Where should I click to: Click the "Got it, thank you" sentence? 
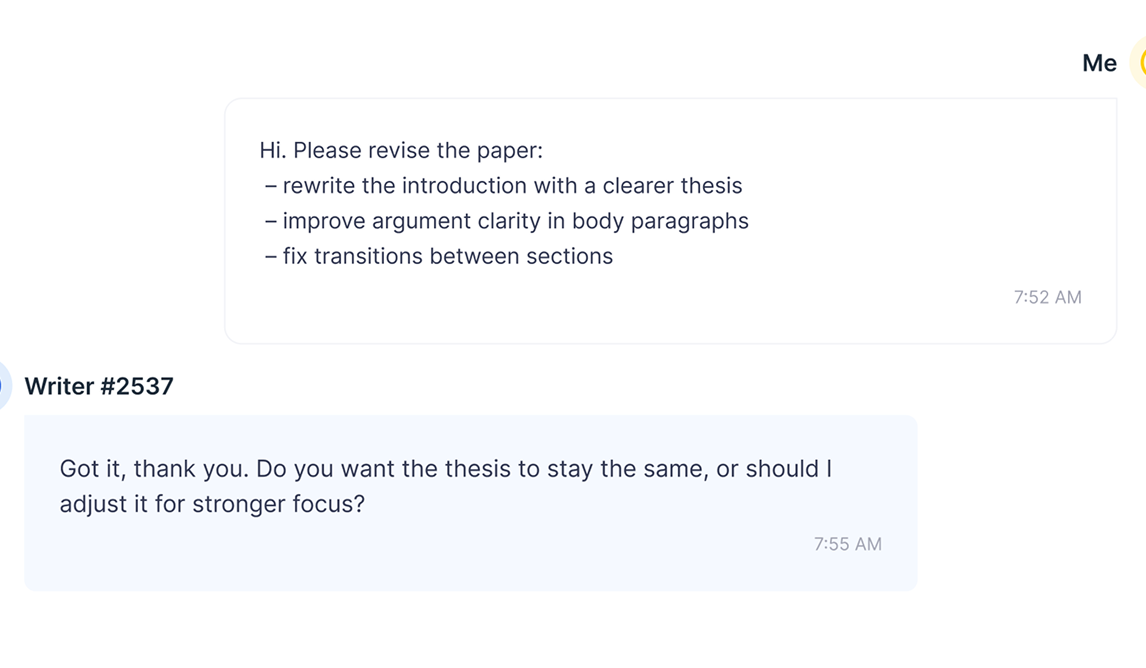click(x=154, y=468)
